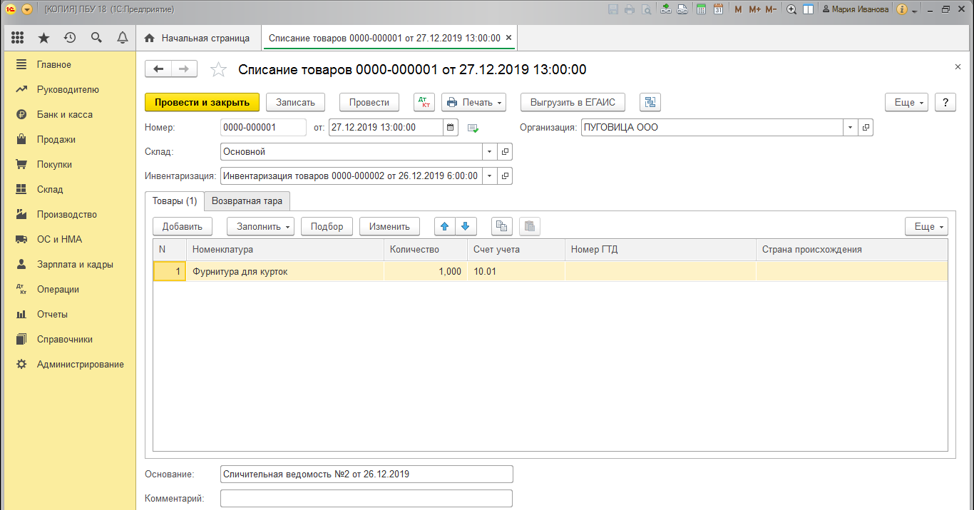Viewport: 974px width, 510px height.
Task: Move row down with blue arrow
Action: [465, 226]
